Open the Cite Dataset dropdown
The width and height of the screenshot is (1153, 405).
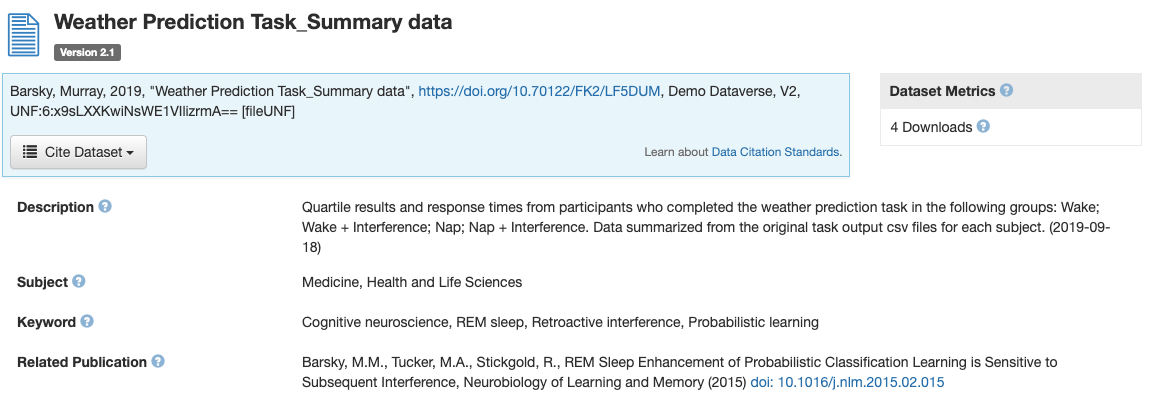78,152
